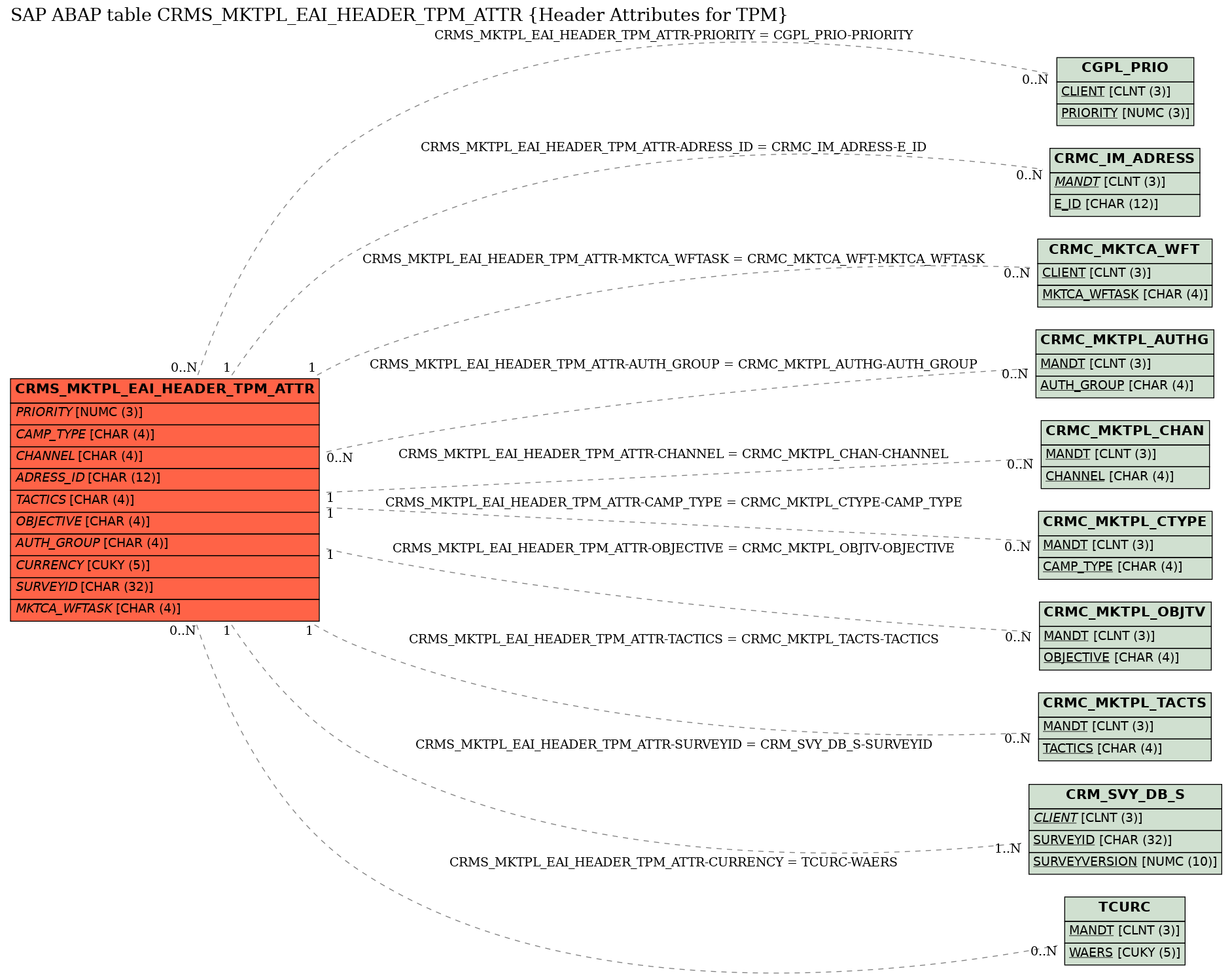Screen dimensions: 1232x977
Task: Click the CAMP_TYPE = CRMC_MKTPL_CTYPE relation label
Action: pyautogui.click(x=673, y=503)
